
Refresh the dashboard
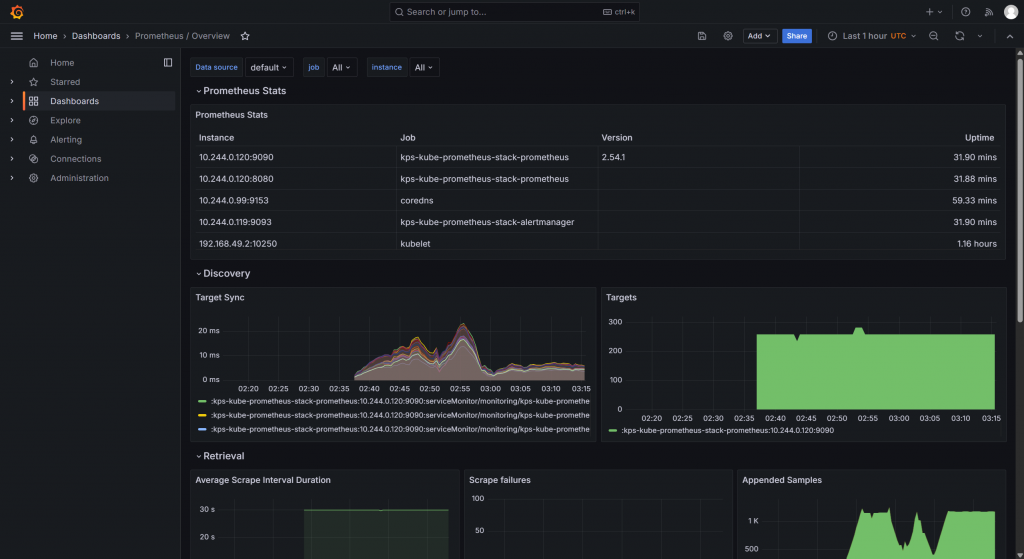[959, 36]
